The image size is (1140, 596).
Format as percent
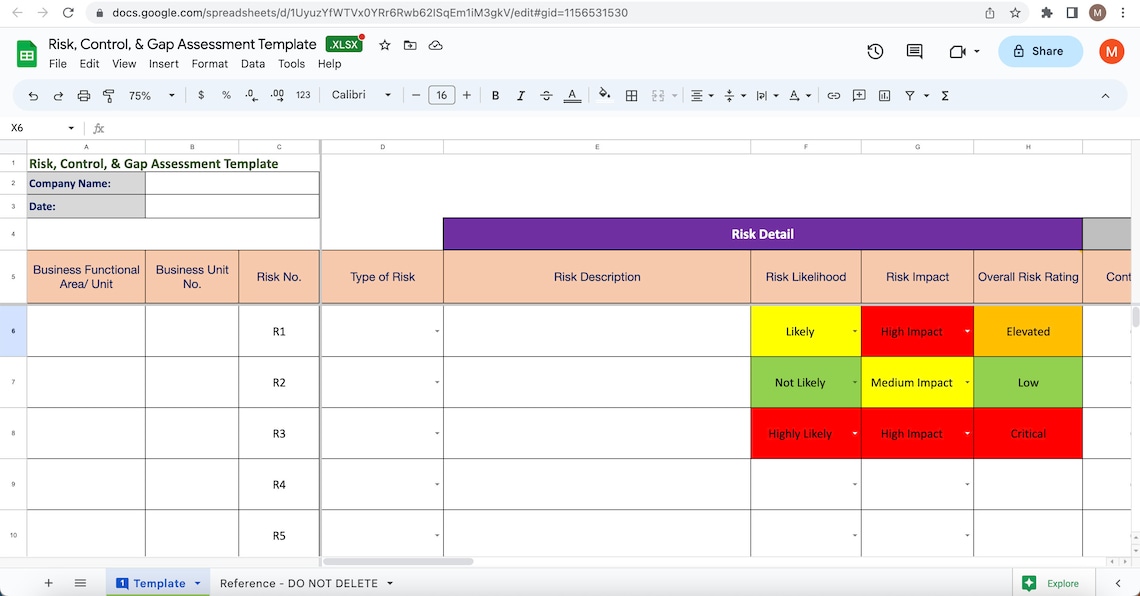click(x=226, y=95)
